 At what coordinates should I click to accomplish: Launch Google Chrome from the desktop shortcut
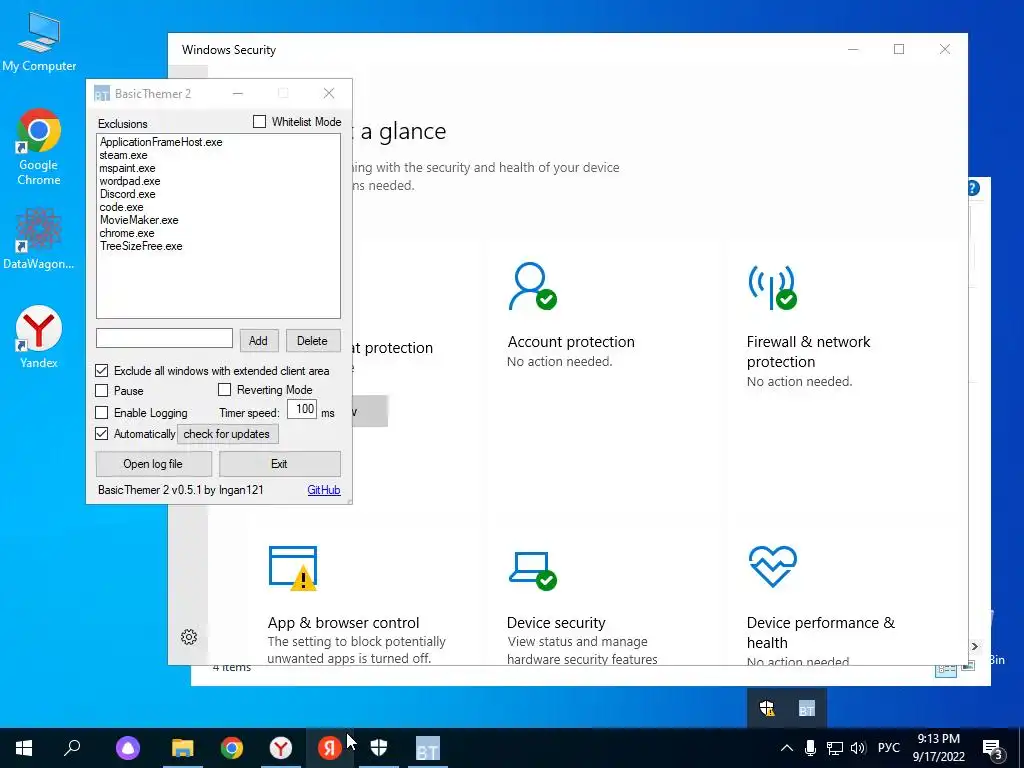pos(39,147)
